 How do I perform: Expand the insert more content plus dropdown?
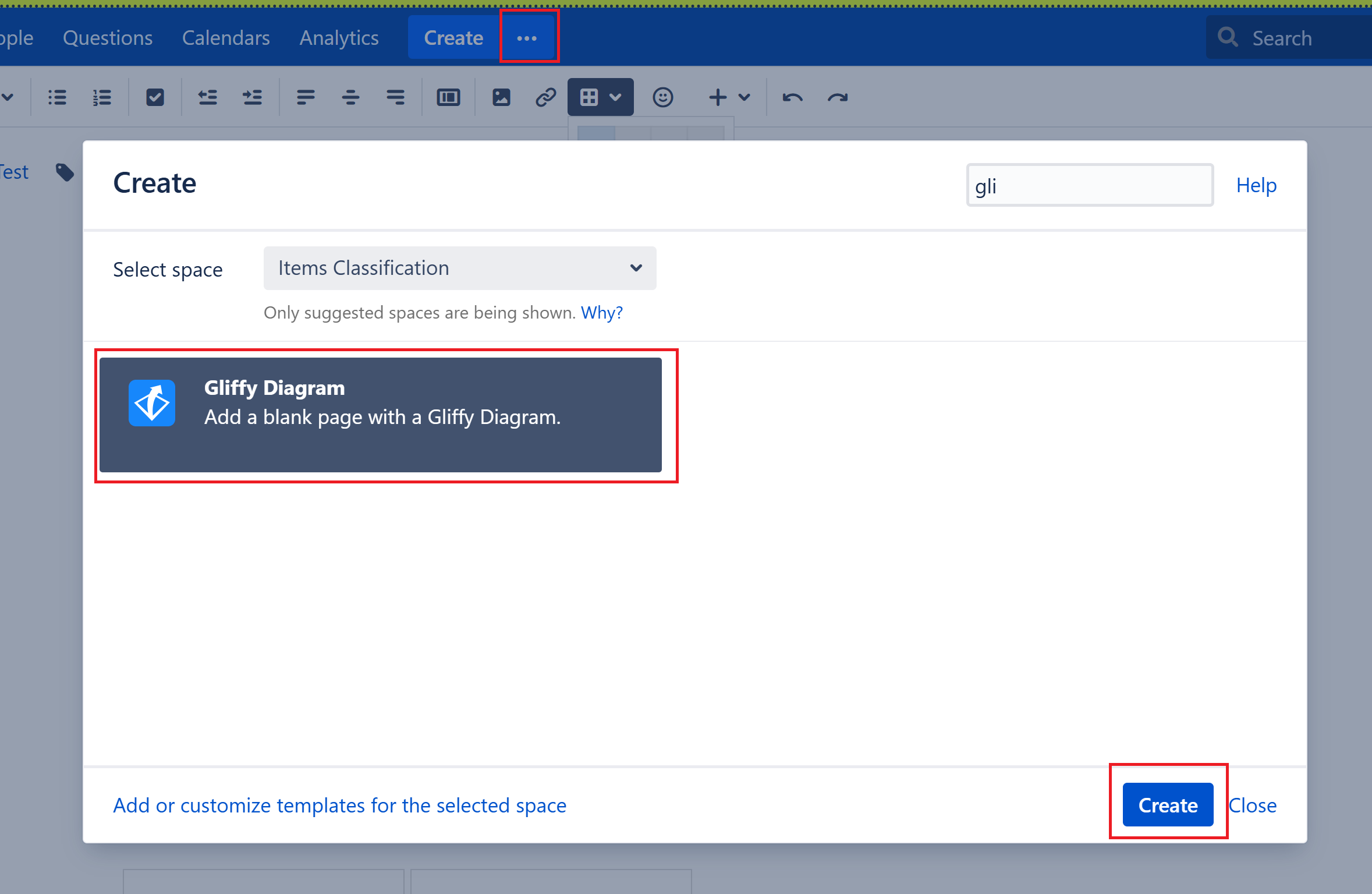[729, 97]
